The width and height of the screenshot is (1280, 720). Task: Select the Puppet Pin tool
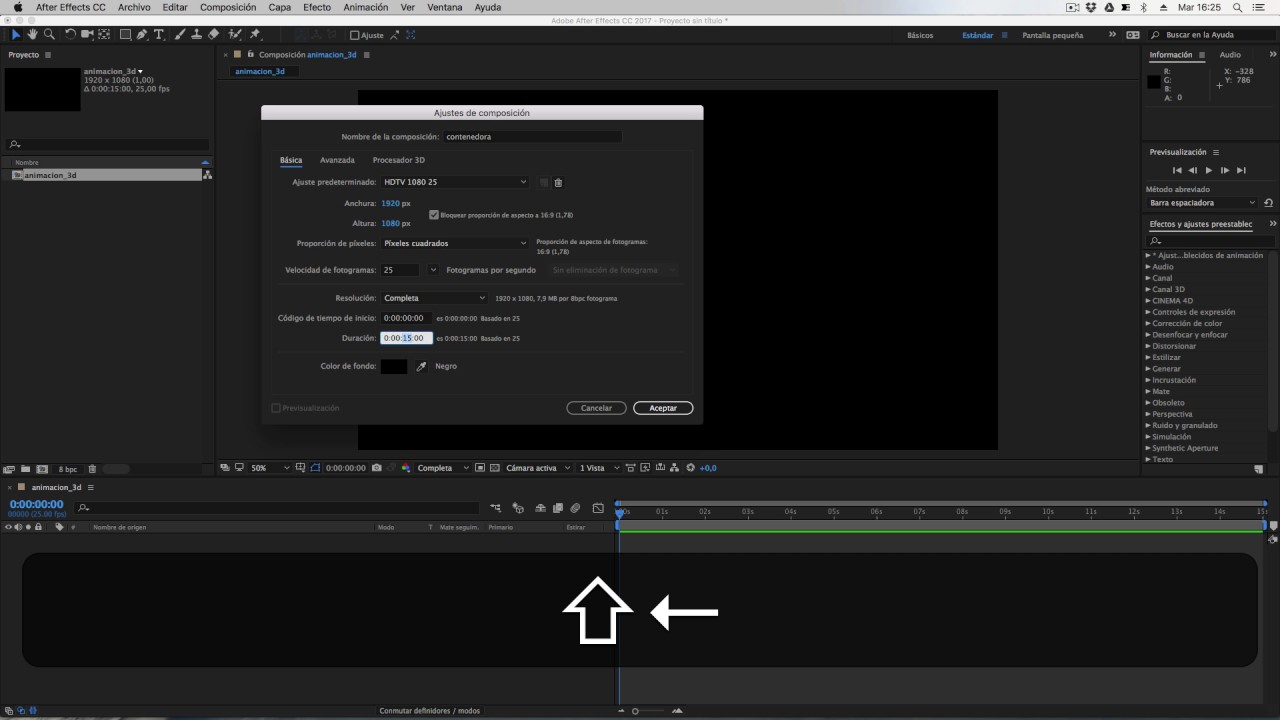pos(255,35)
